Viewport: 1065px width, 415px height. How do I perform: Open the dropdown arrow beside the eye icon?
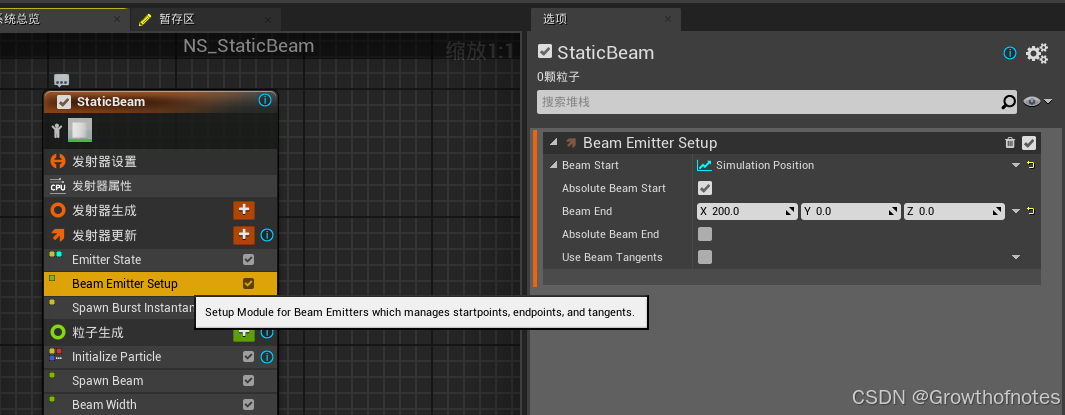tap(1048, 102)
